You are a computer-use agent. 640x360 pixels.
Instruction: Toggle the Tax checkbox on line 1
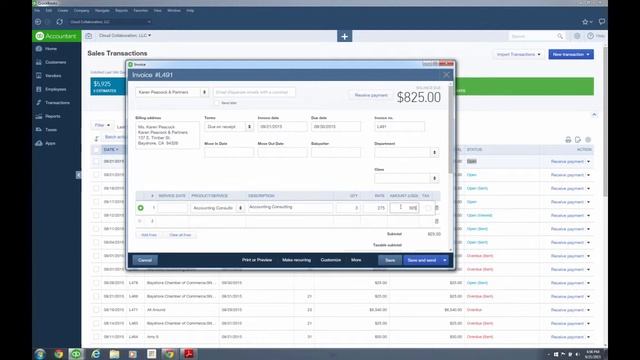click(427, 208)
